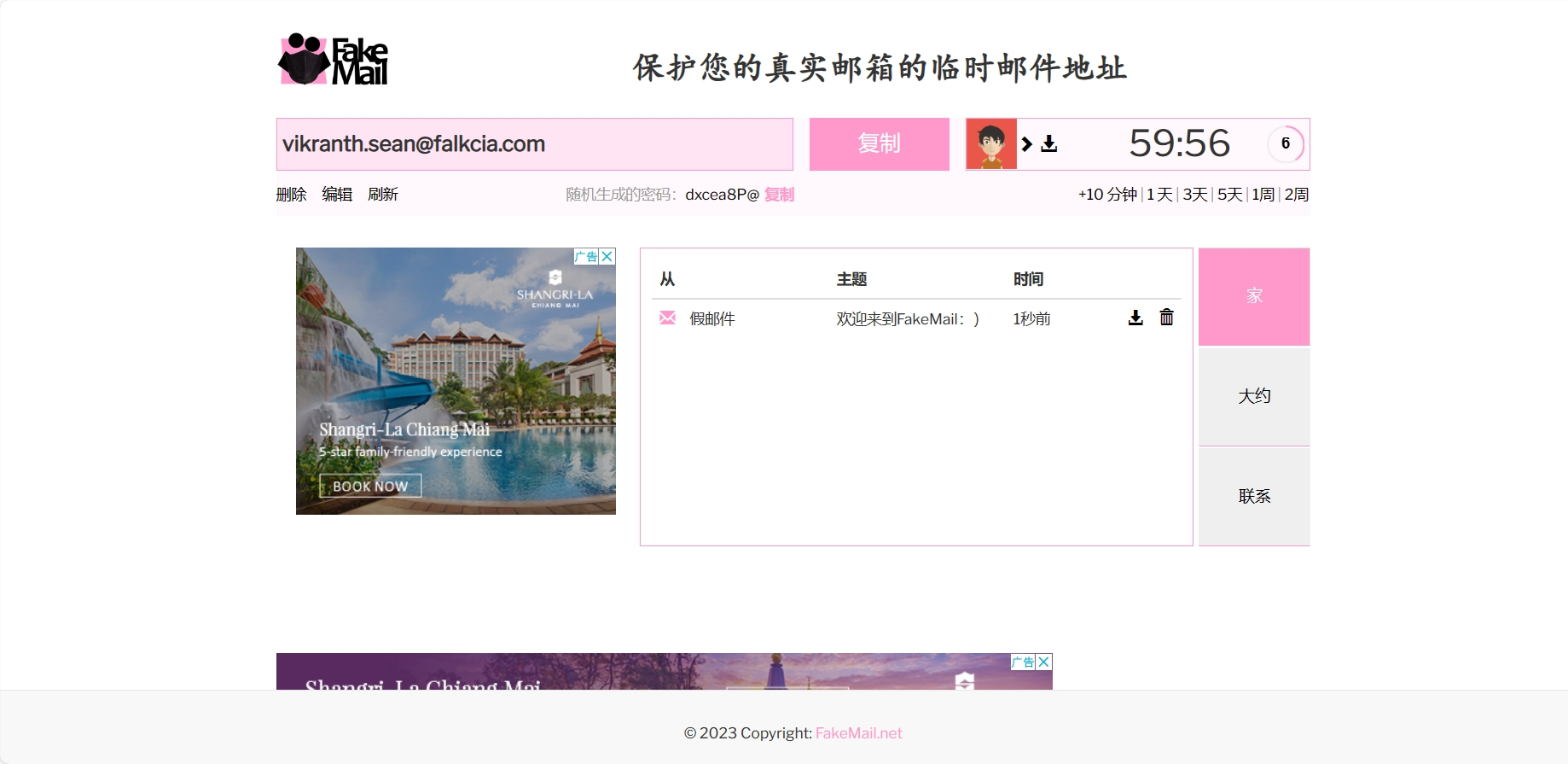
Task: Click the circular refresh counter showing 6
Action: 1286,143
